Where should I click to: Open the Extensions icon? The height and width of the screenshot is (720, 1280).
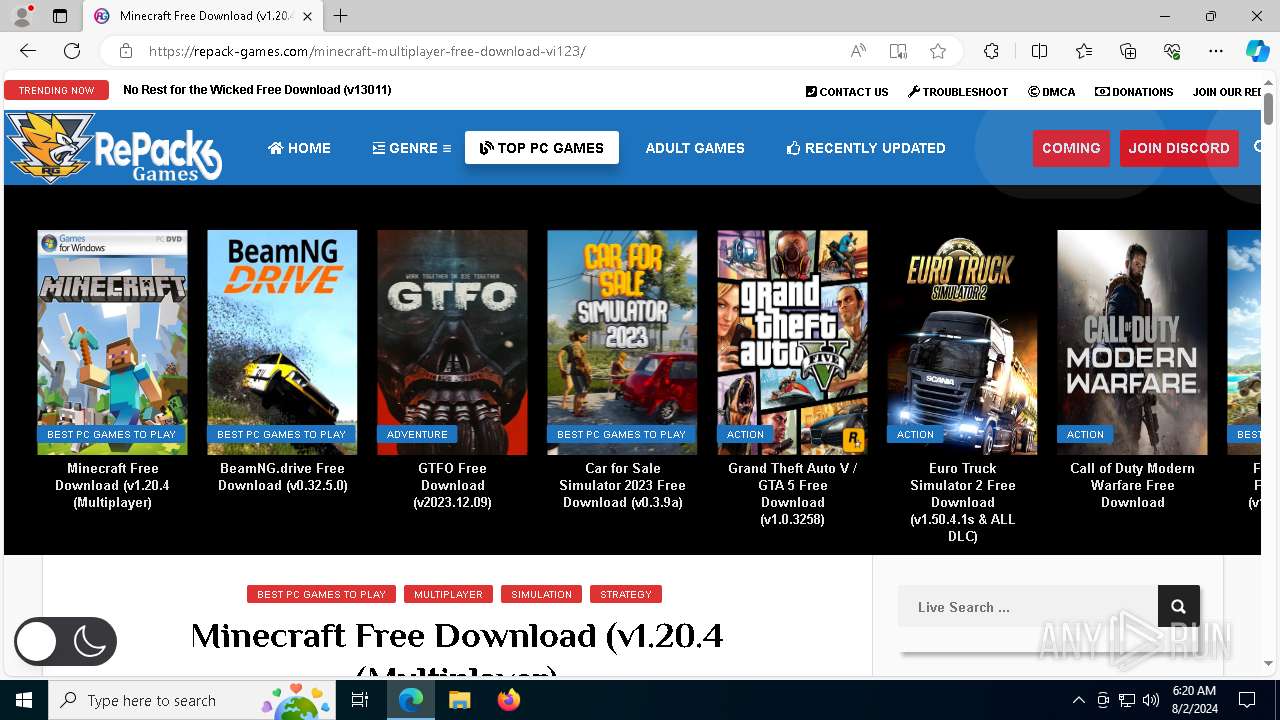tap(991, 51)
